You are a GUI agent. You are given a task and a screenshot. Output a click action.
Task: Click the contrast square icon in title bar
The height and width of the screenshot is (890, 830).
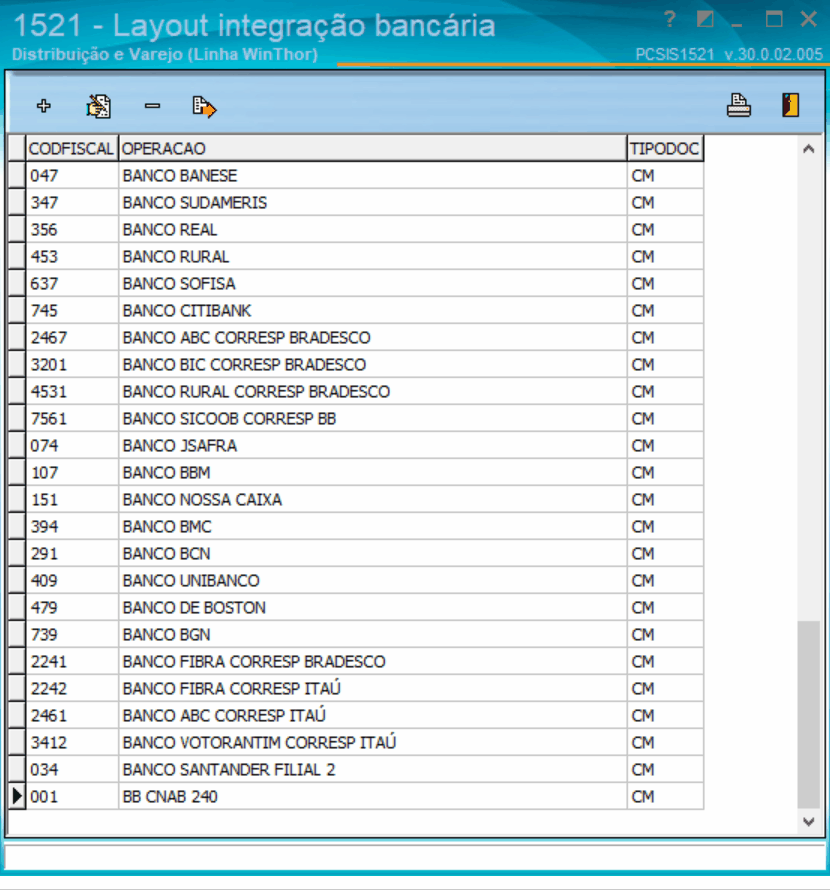[x=705, y=20]
